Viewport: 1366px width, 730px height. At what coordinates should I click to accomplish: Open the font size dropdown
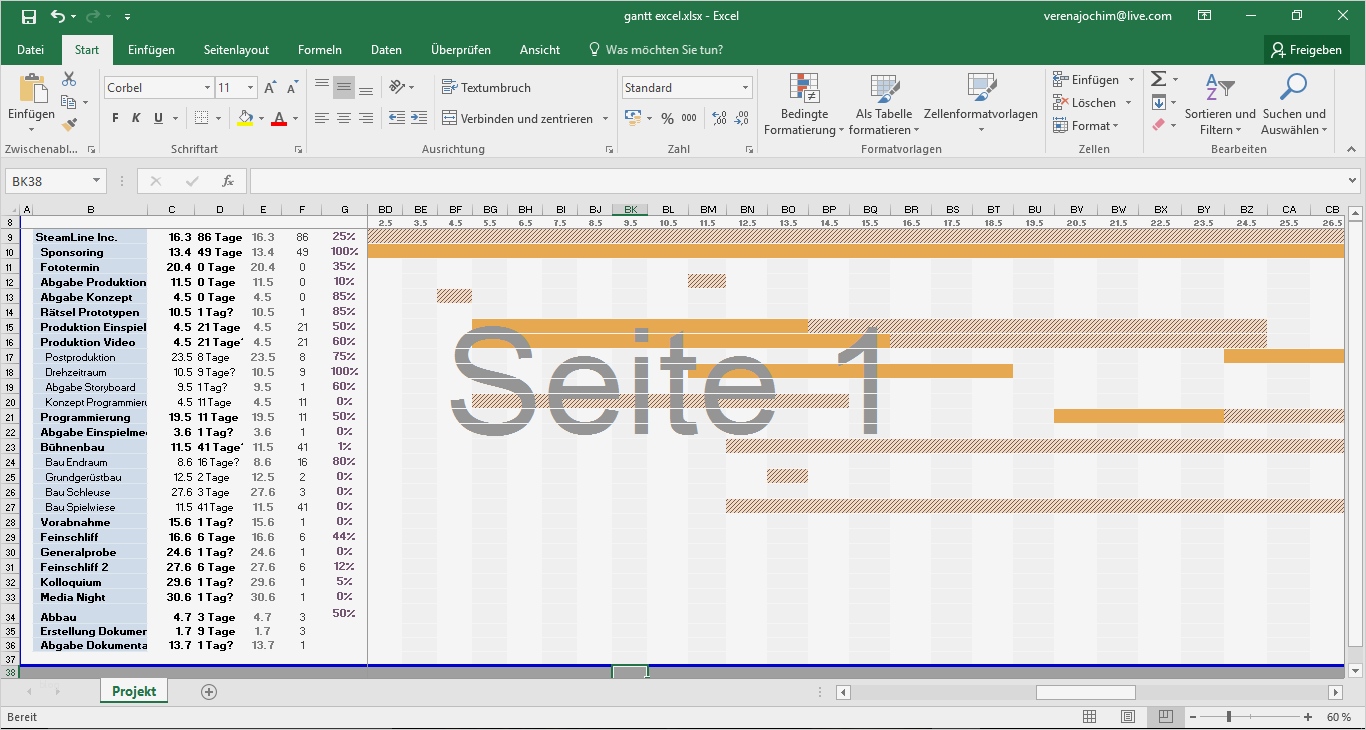[x=251, y=87]
